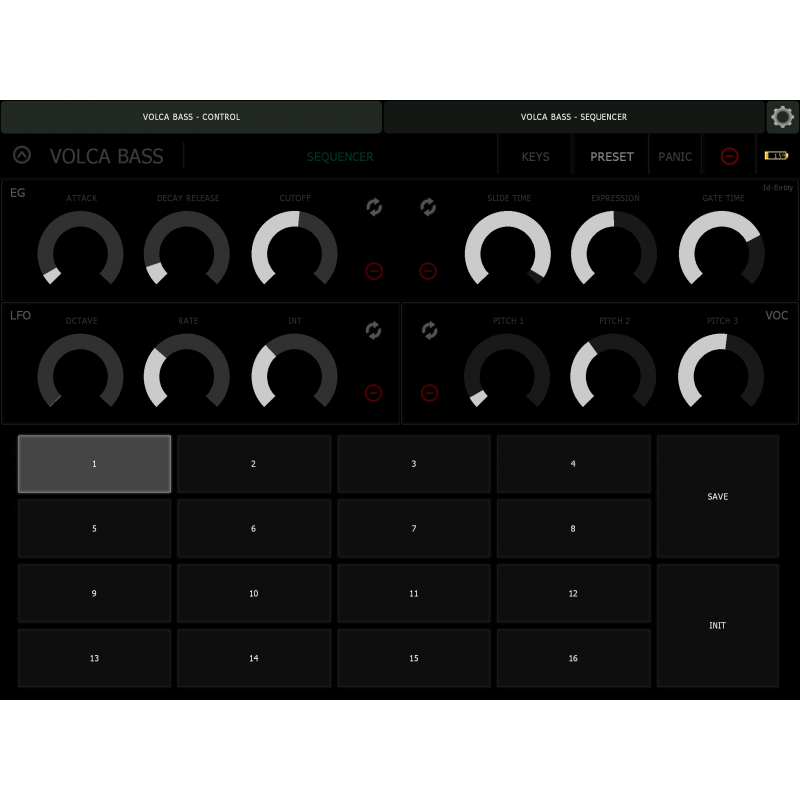This screenshot has width=800, height=800.
Task: Open the VOLCA BASS - SEQUENCER tab
Action: coord(574,117)
